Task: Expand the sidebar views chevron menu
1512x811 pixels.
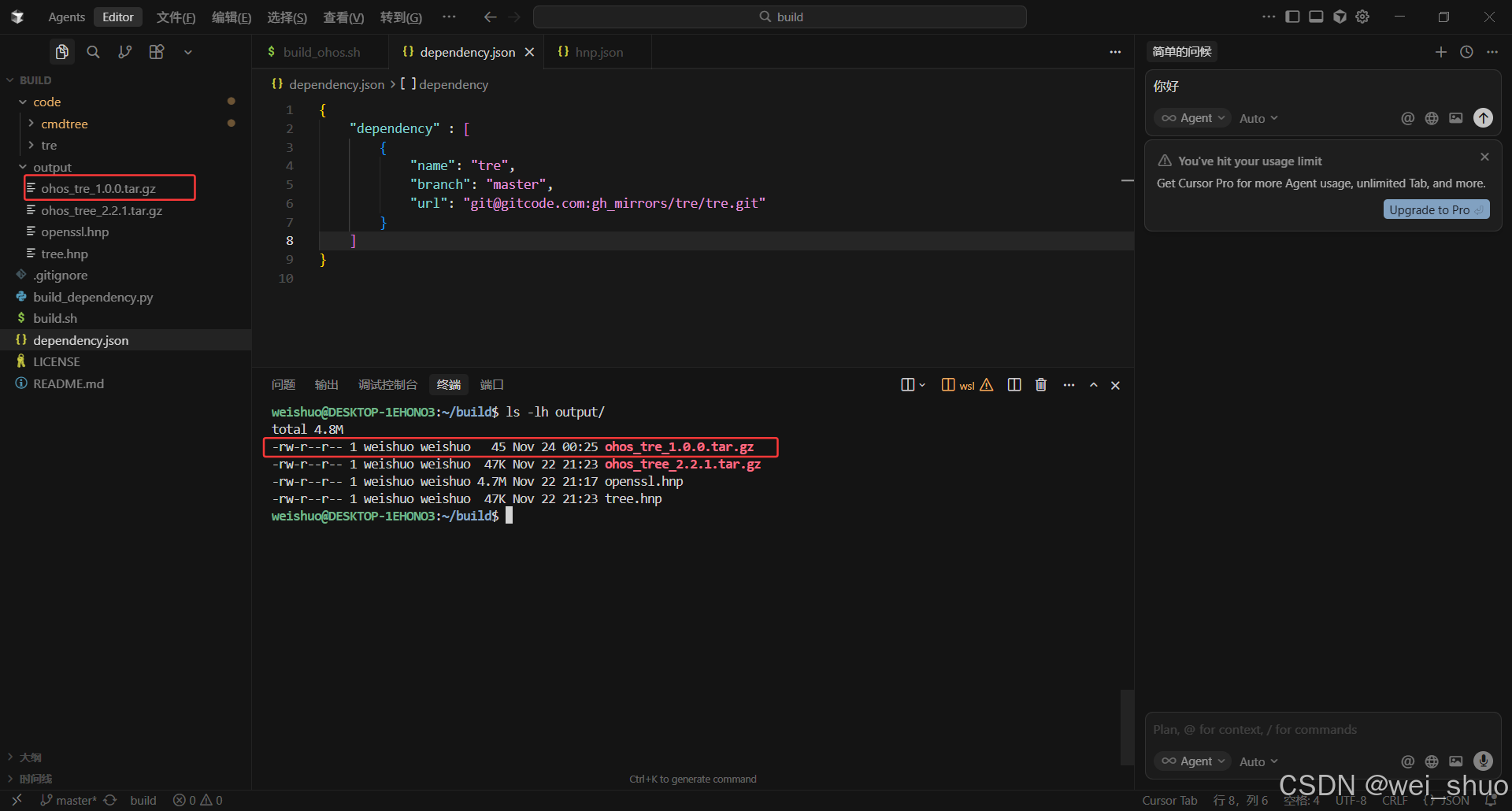Action: (x=188, y=52)
